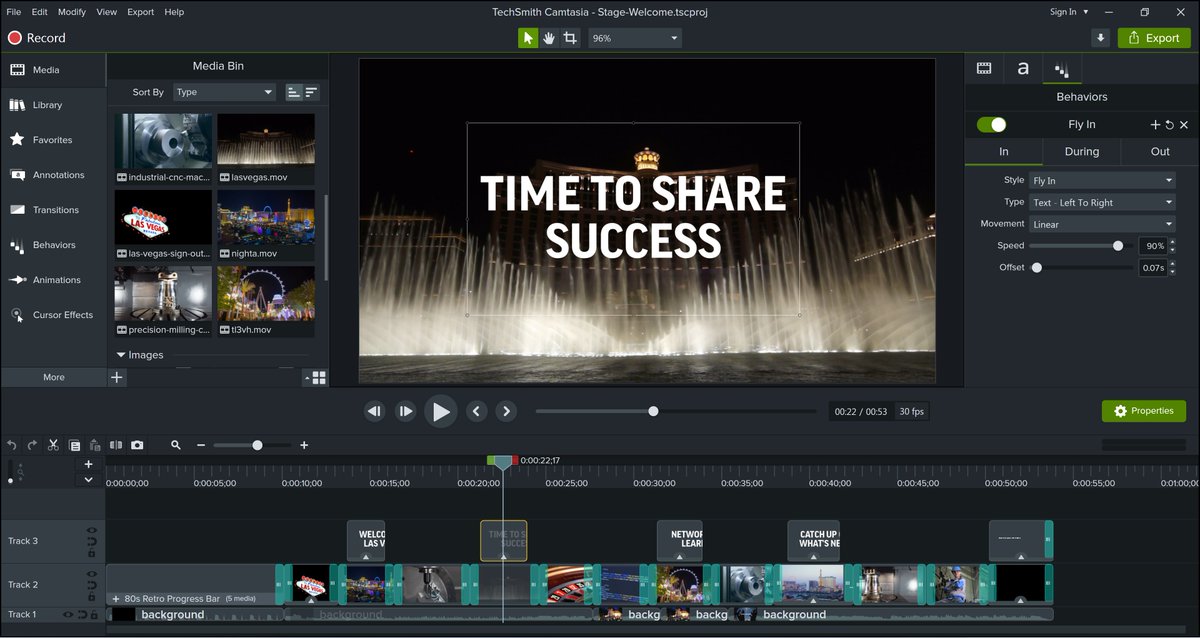
Task: Open the Modify menu
Action: pyautogui.click(x=72, y=12)
